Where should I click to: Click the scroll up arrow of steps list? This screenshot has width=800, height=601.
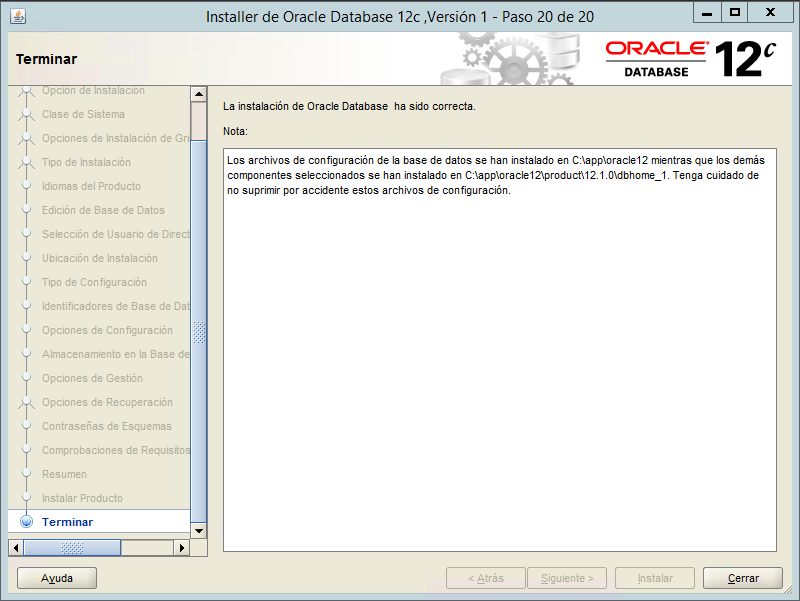pyautogui.click(x=198, y=94)
